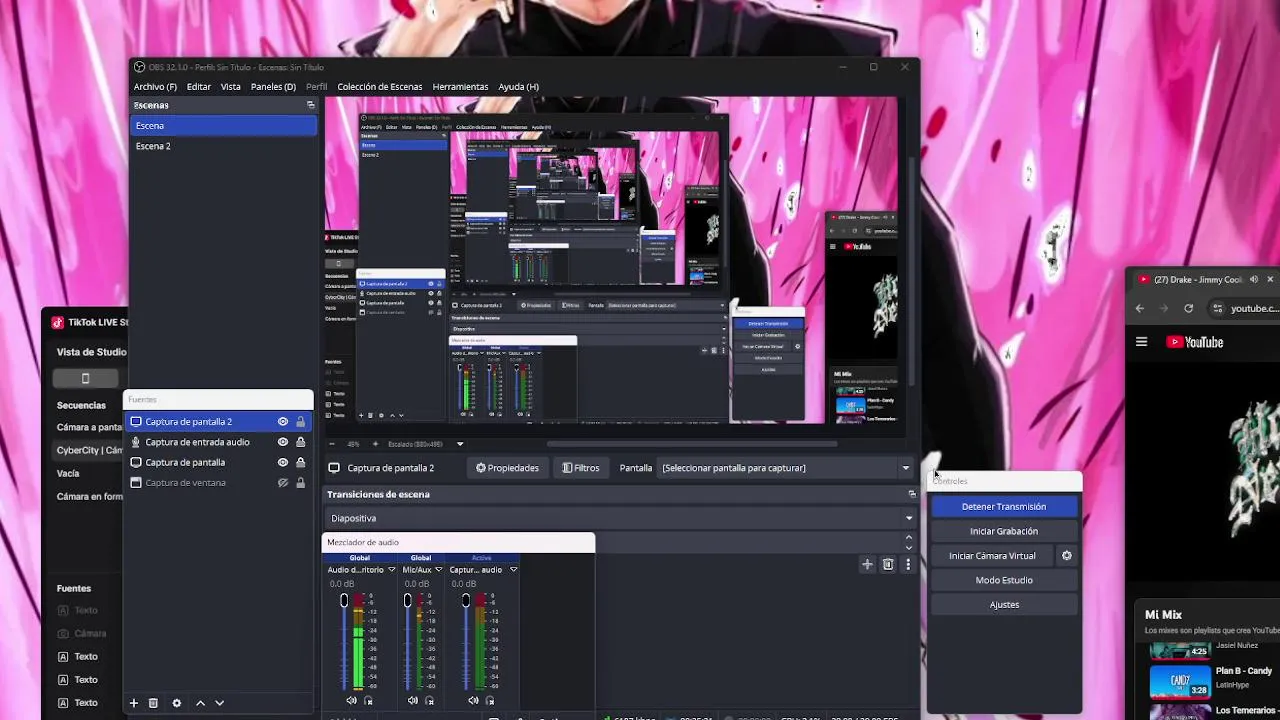Remove the scene transition with the trash icon
Screen dimensions: 1280x720
coord(887,564)
